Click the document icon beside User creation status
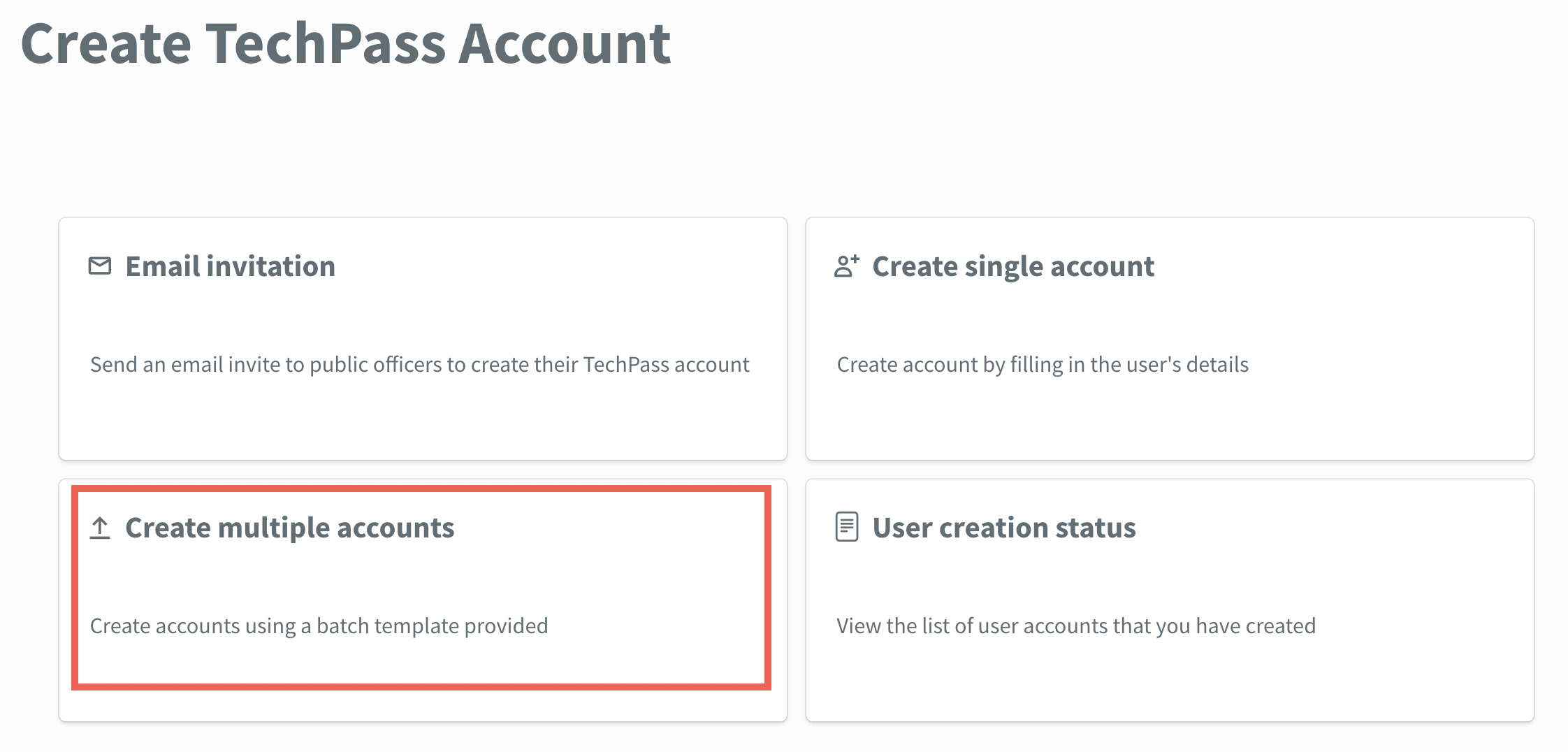 (847, 527)
